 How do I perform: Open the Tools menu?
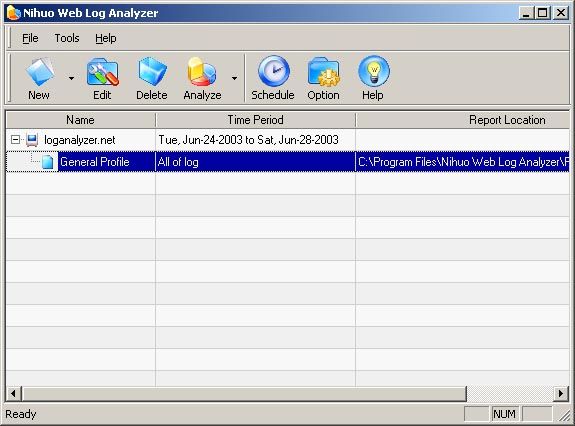67,38
